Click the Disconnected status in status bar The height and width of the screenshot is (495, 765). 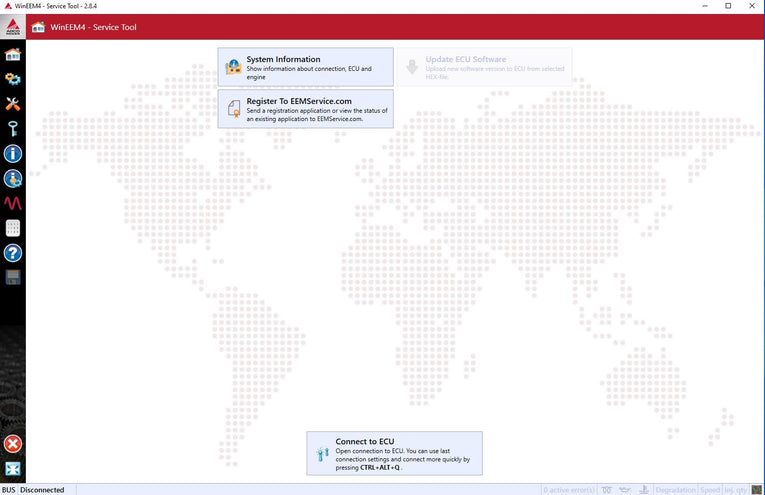click(42, 490)
